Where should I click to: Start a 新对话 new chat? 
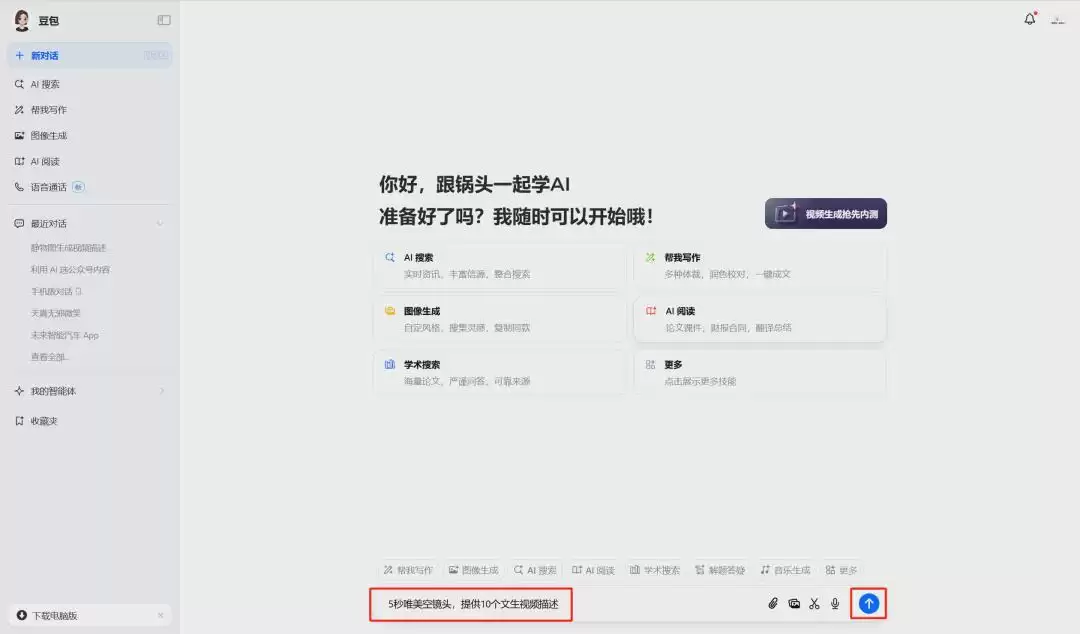pyautogui.click(x=90, y=55)
